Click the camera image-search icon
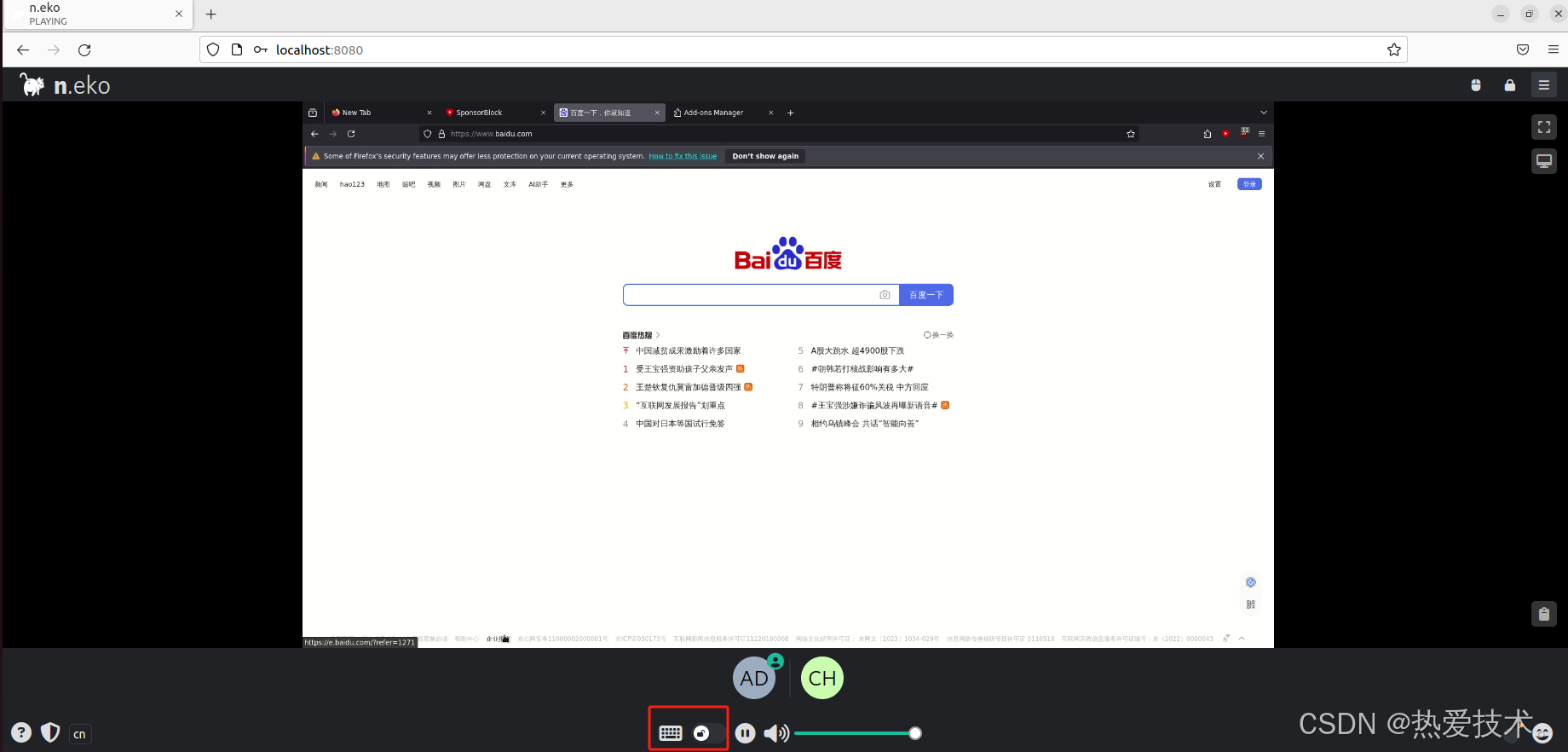Image resolution: width=1568 pixels, height=752 pixels. coord(885,295)
